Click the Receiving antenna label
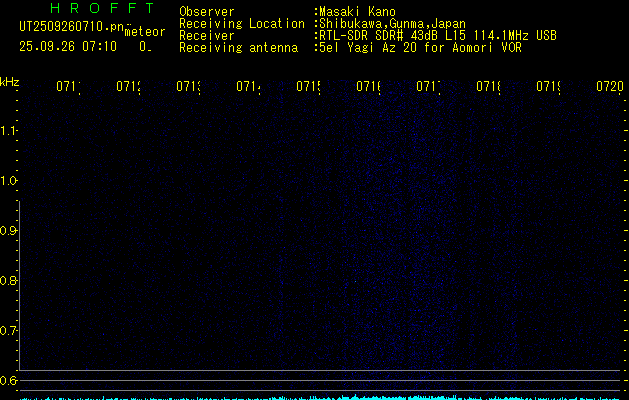The width and height of the screenshot is (629, 400). point(239,48)
